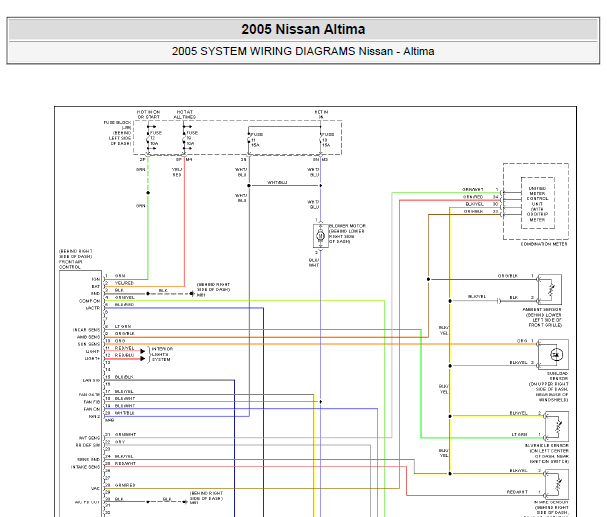Click the "2005 Nissan Altima" page heading
Screen dimensions: 607x517
pos(303,29)
